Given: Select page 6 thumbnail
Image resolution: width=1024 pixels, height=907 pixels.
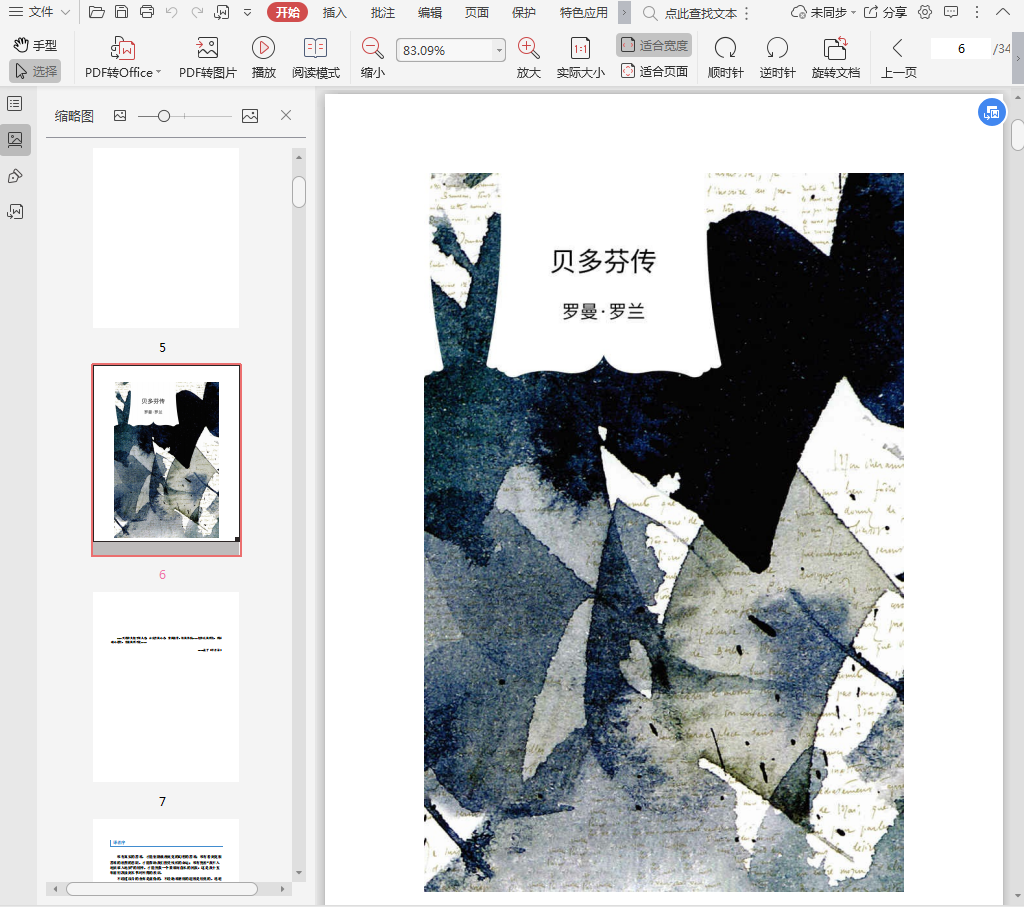Looking at the screenshot, I should 167,460.
